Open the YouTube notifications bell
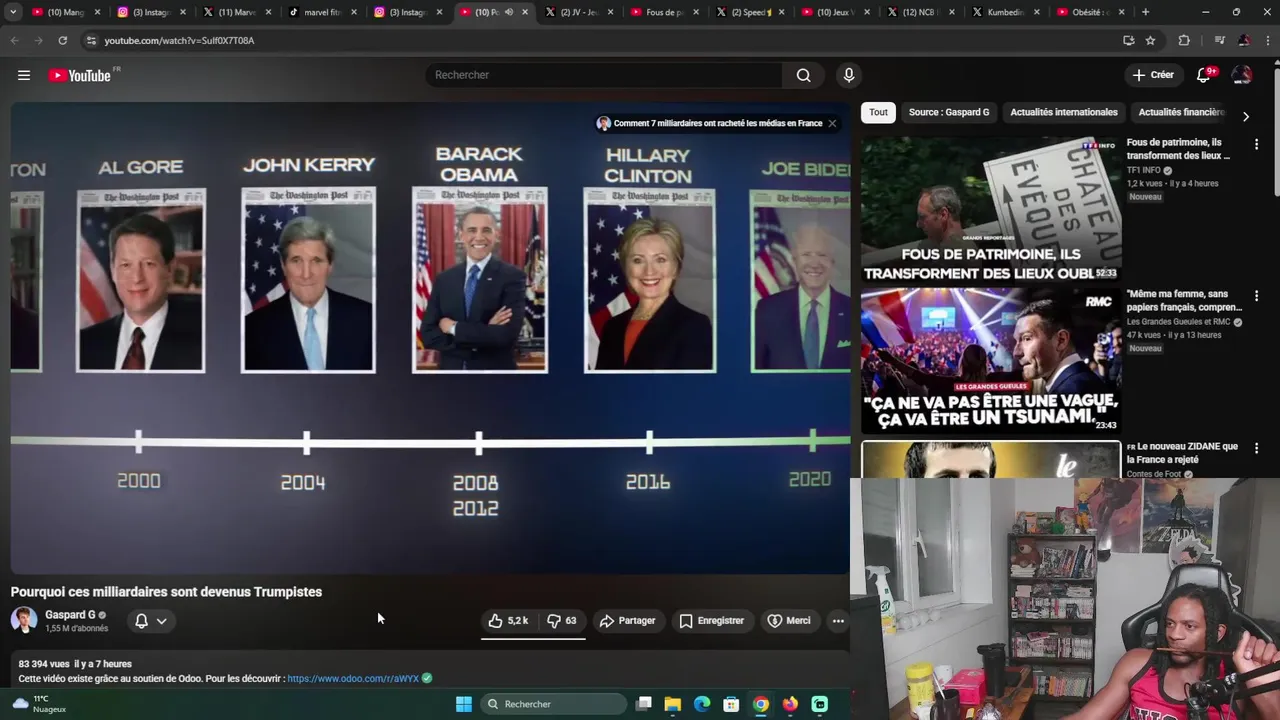 (1204, 75)
